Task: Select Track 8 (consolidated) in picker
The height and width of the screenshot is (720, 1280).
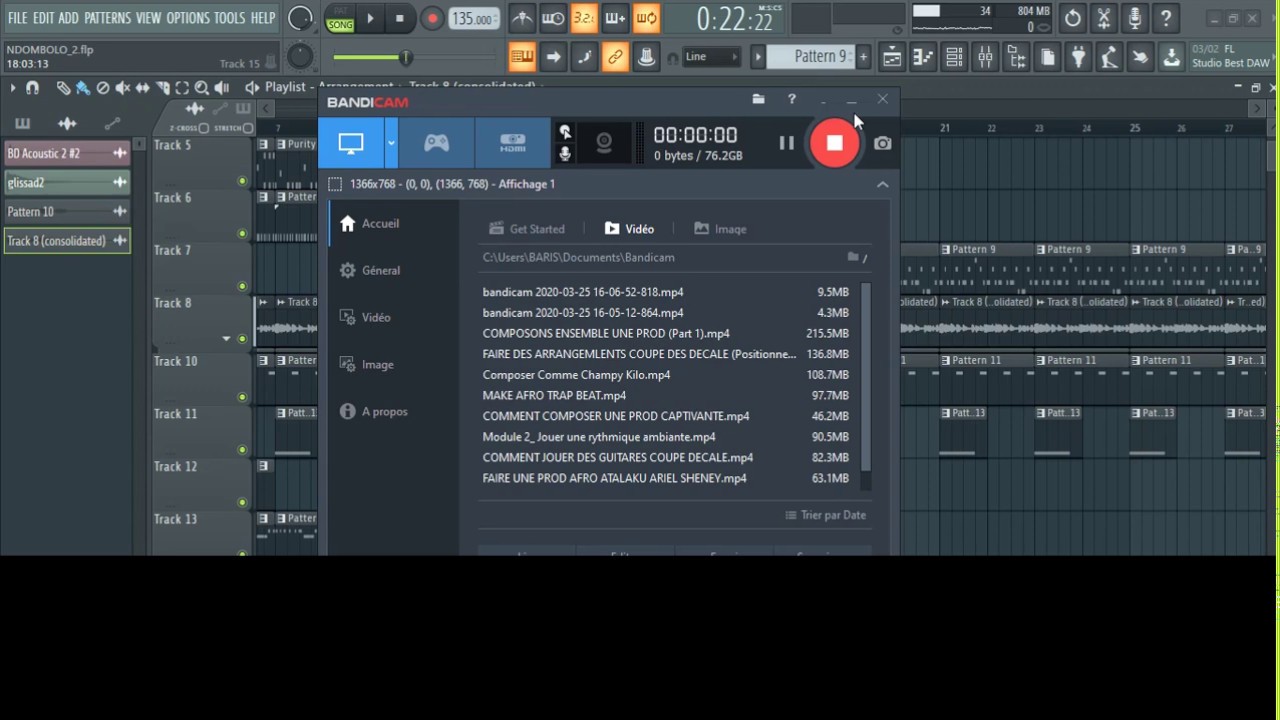Action: point(67,241)
